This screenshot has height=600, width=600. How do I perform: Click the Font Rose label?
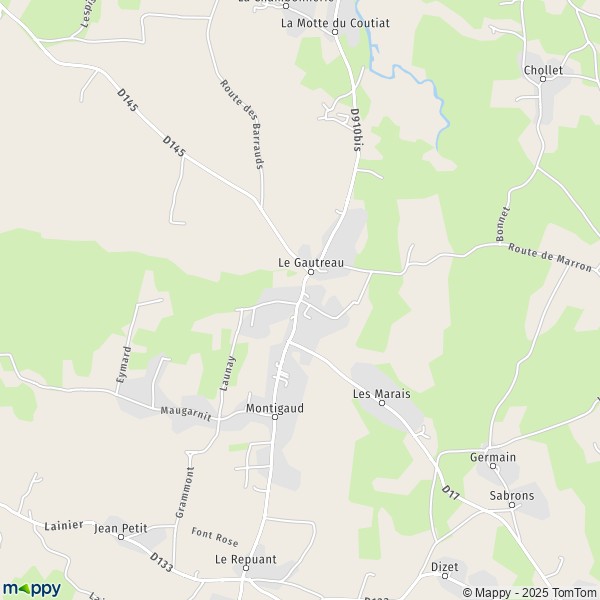[215, 537]
